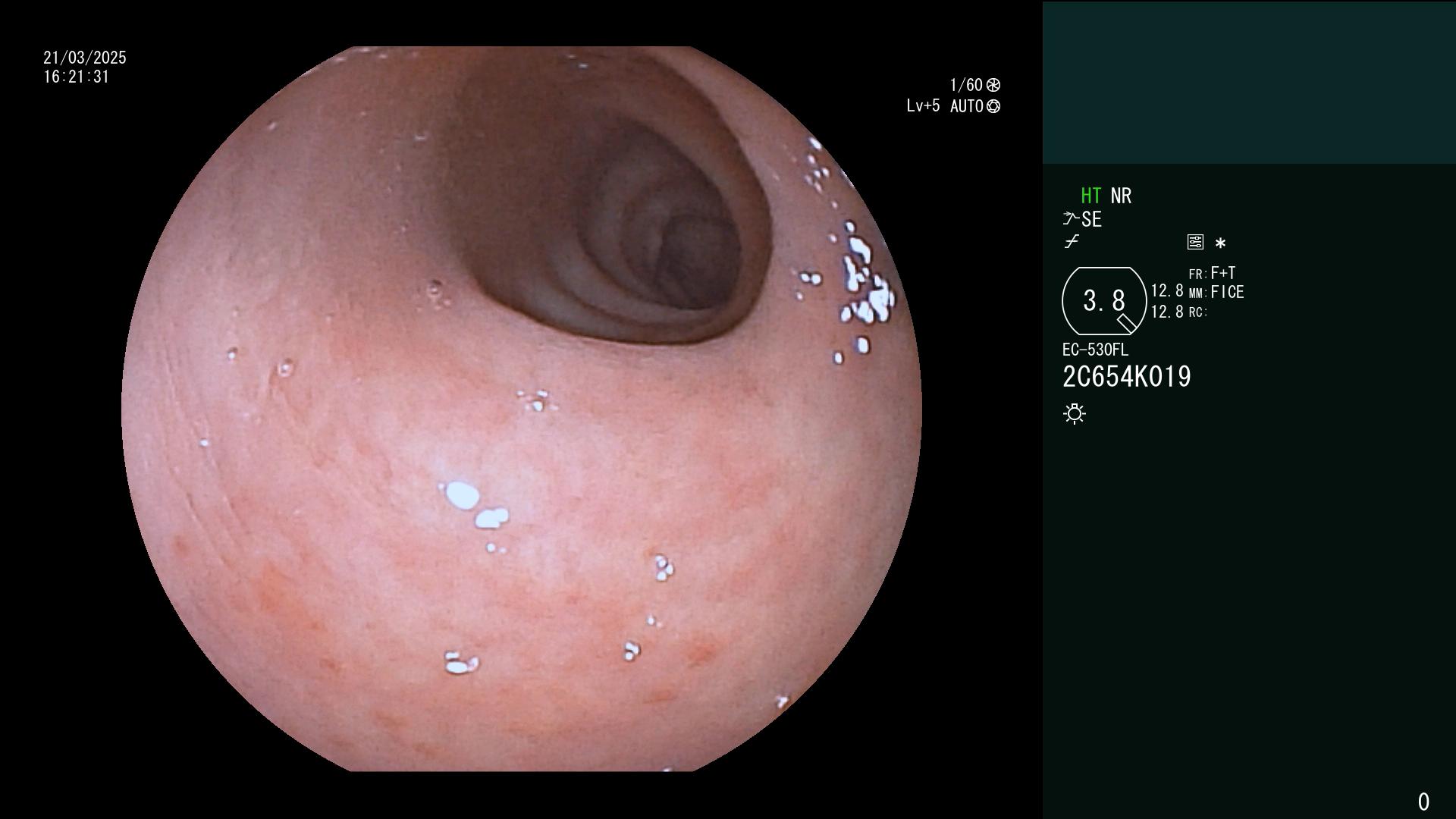Click the MM: FICE mode setting
This screenshot has height=819, width=1456.
coord(1216,292)
